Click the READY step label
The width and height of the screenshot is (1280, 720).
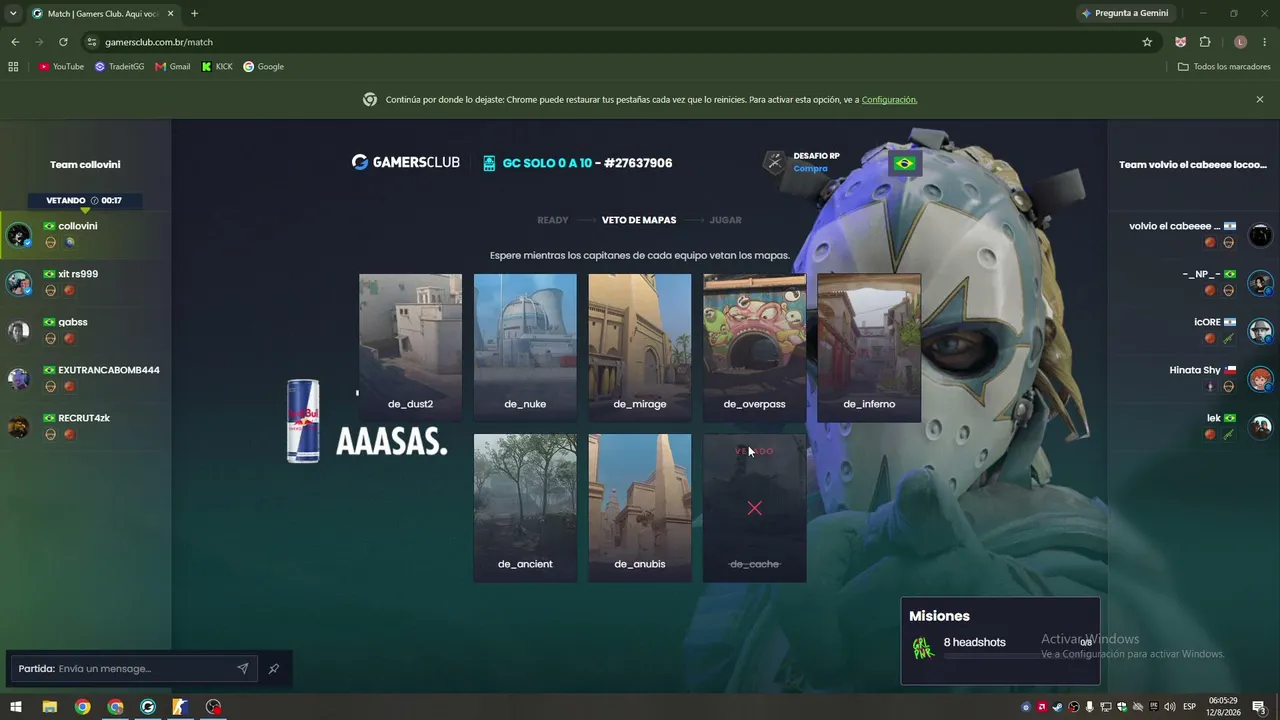pyautogui.click(x=553, y=220)
